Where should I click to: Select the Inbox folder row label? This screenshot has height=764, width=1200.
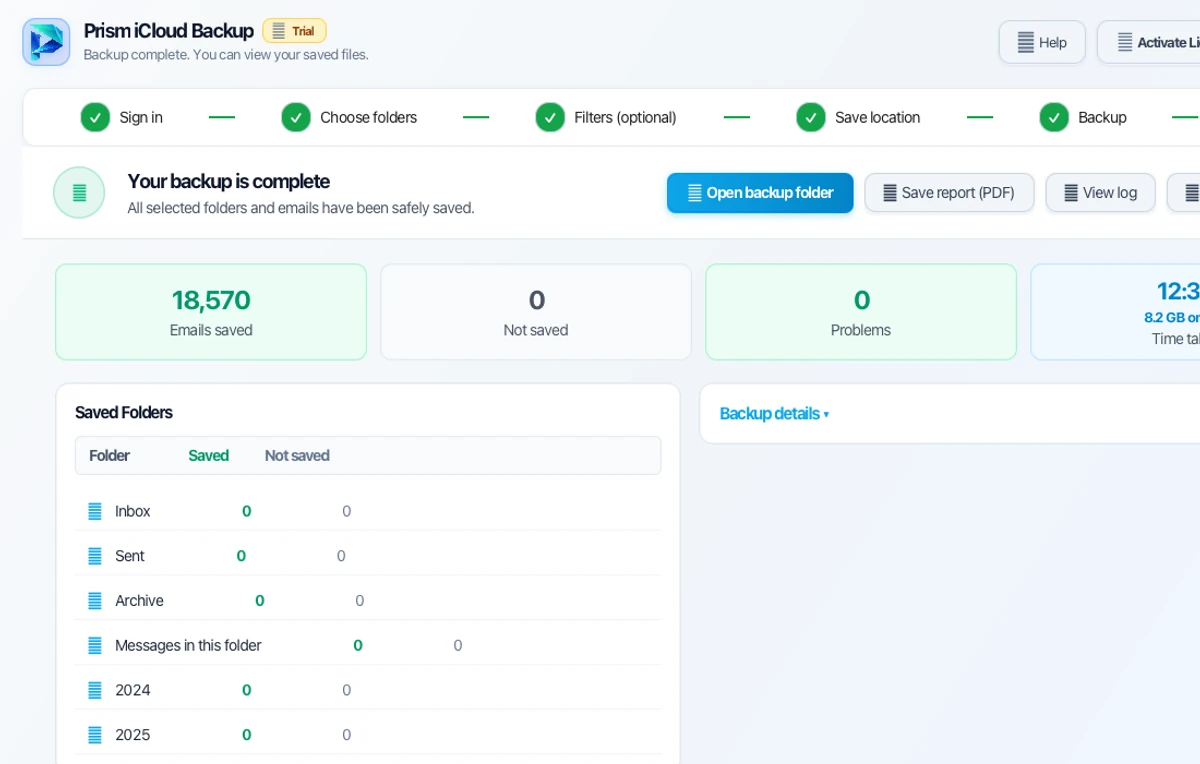click(133, 511)
